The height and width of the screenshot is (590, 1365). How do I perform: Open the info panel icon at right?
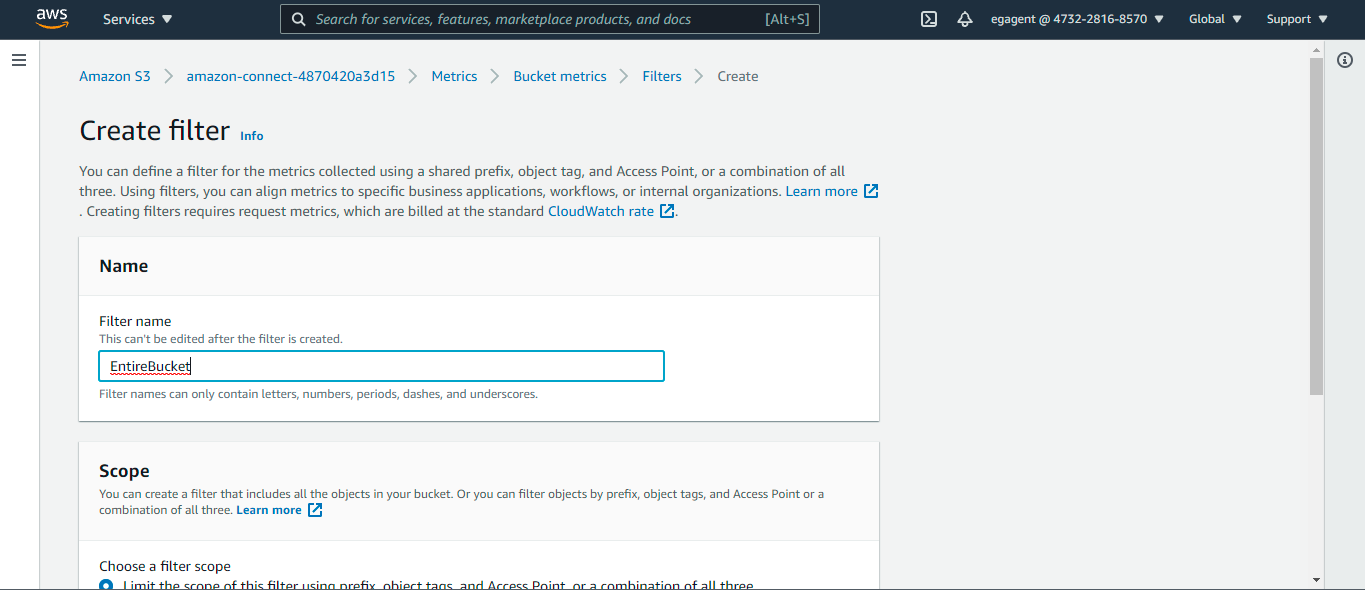(1345, 60)
